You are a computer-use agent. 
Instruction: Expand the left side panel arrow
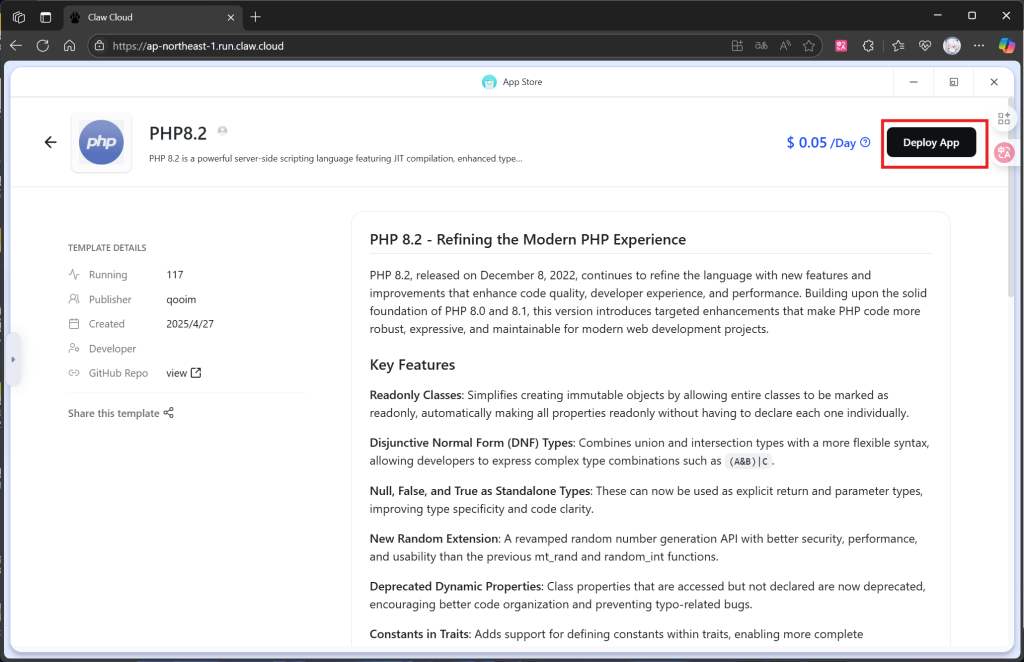click(12, 359)
